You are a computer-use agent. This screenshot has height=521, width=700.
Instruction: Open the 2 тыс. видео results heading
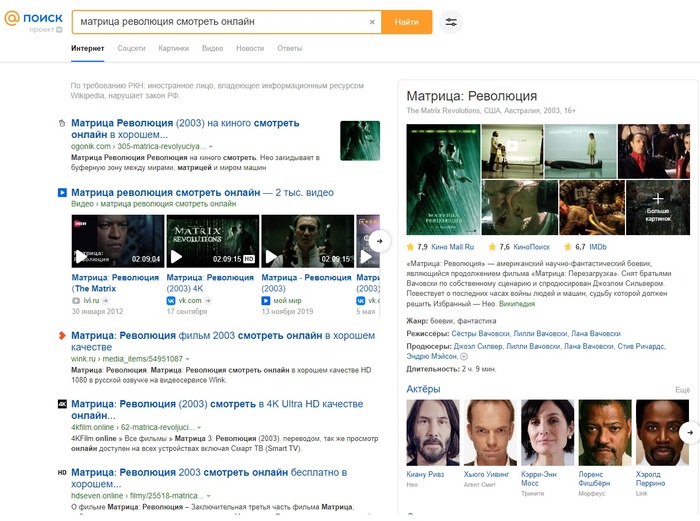pos(202,192)
